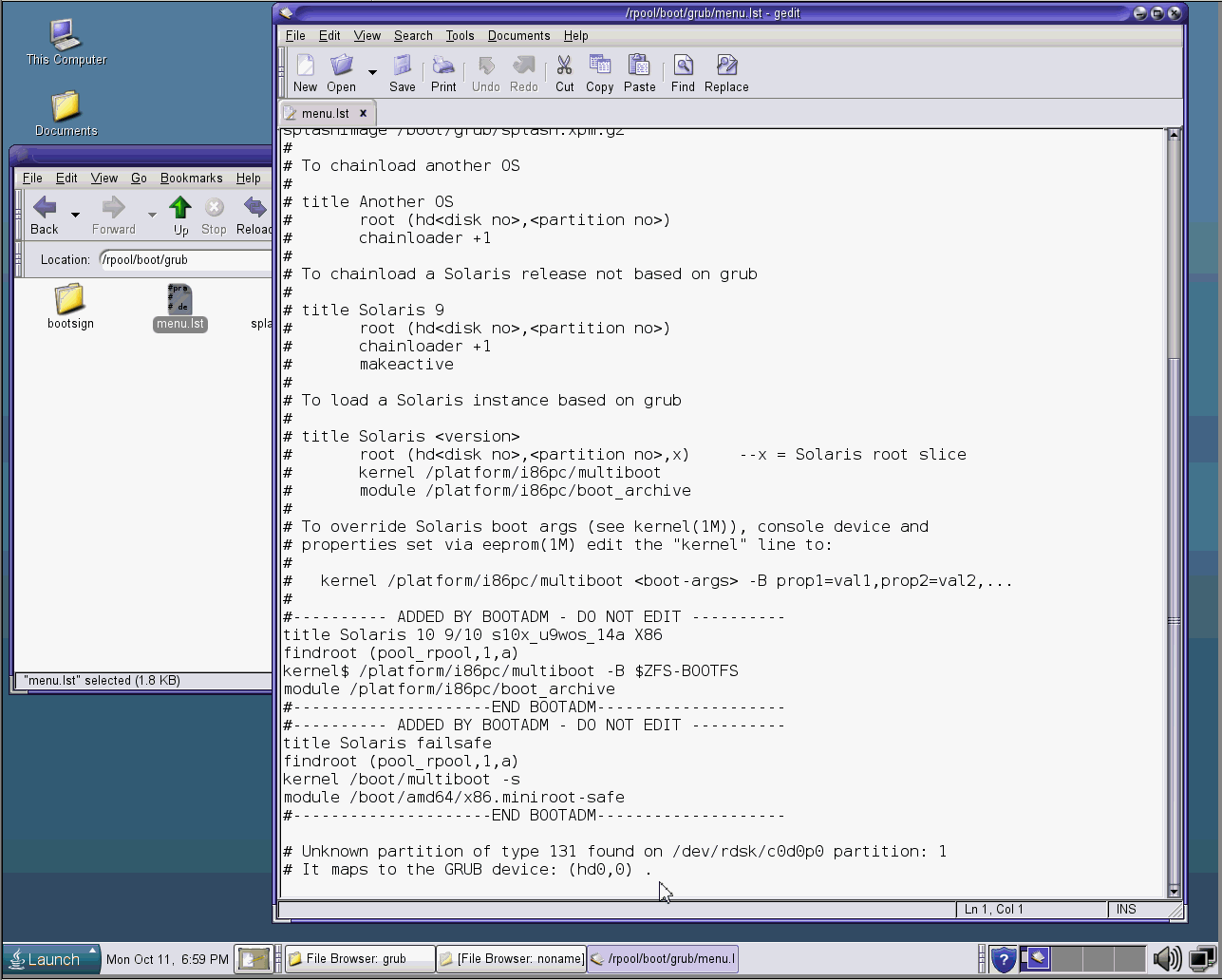1222x980 pixels.
Task: Open the Documents desktop folder
Action: click(66, 114)
